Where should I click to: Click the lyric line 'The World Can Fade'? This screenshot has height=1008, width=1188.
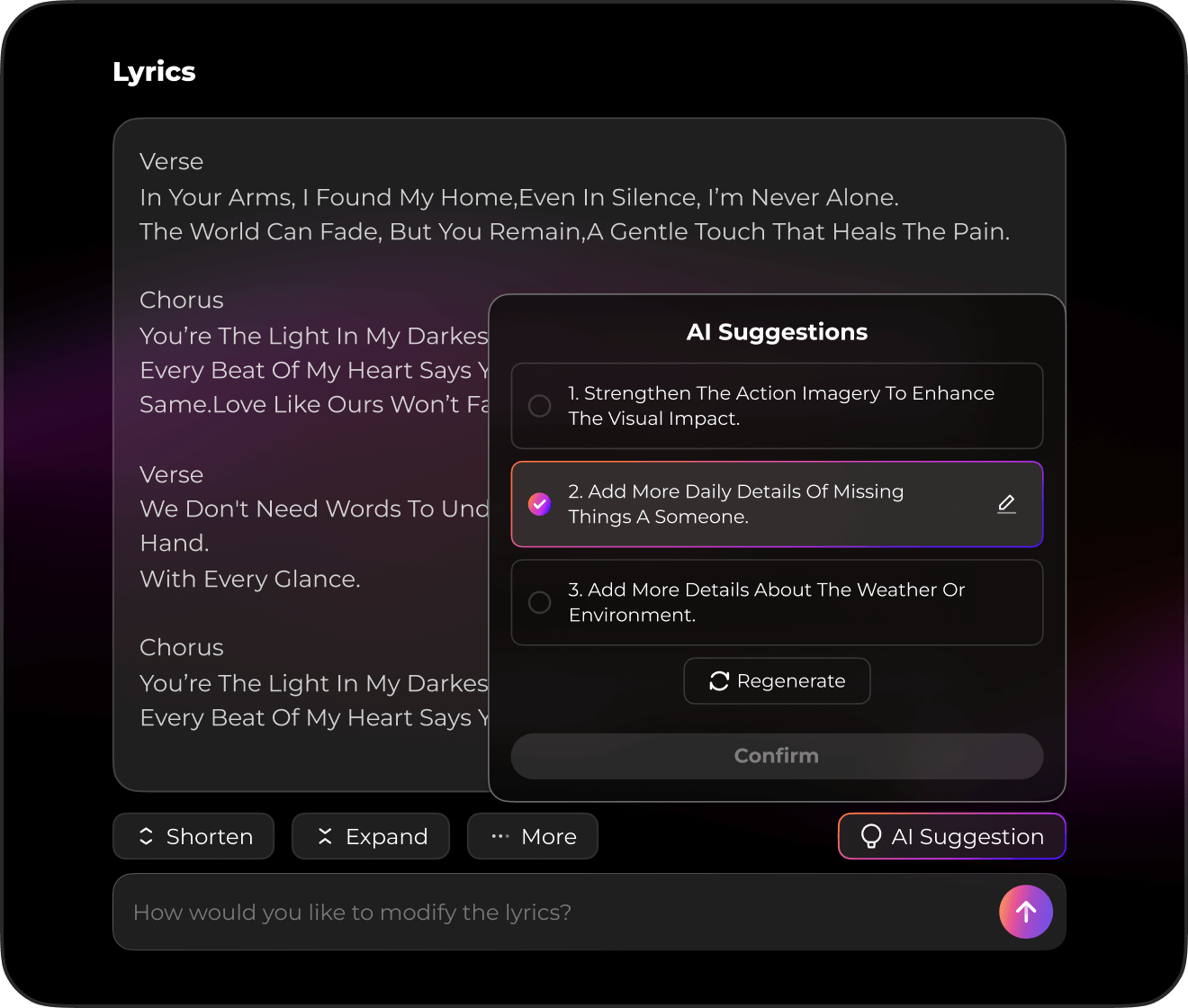click(x=574, y=231)
